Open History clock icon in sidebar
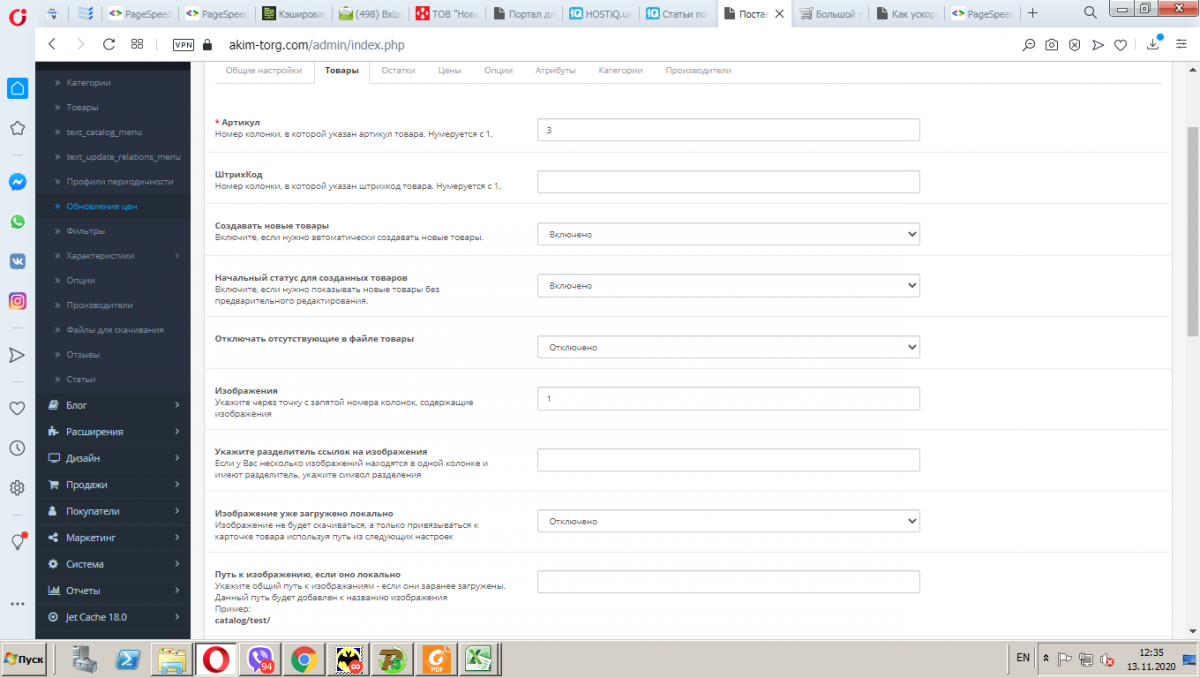The width and height of the screenshot is (1200, 678). coord(17,448)
